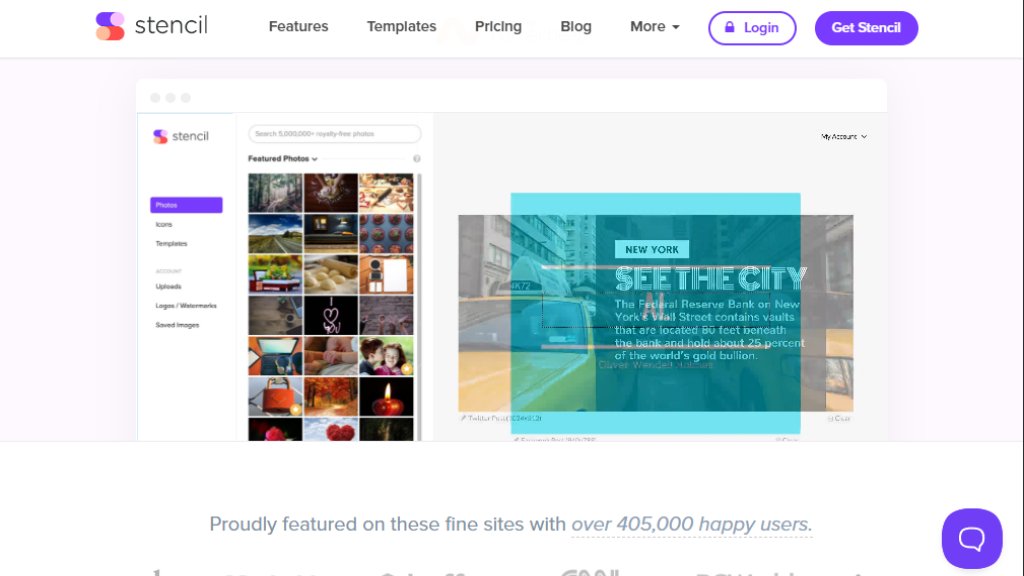
Task: Expand the More dropdown menu
Action: coord(654,27)
